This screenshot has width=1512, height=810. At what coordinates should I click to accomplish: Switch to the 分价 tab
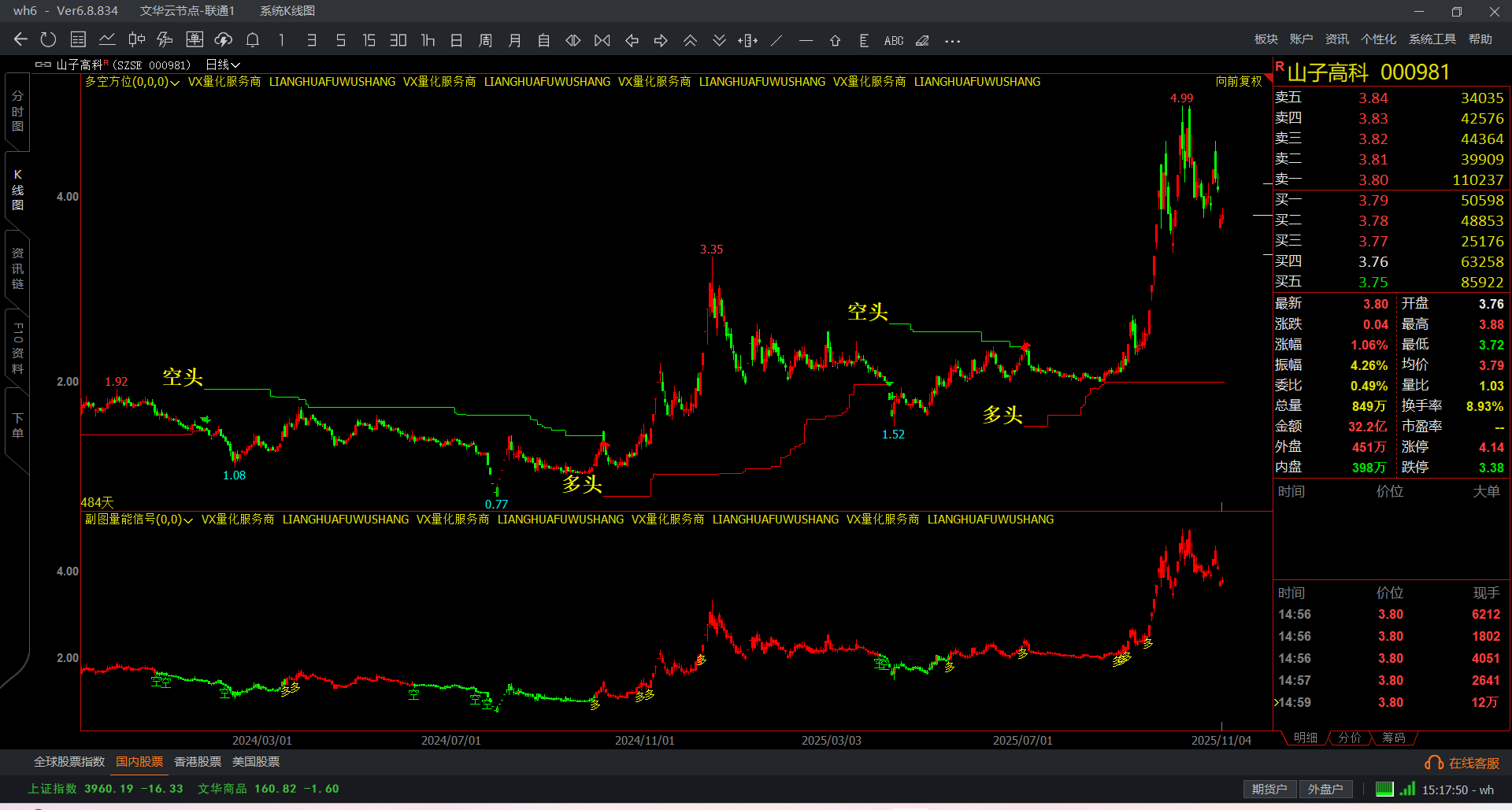click(x=1350, y=738)
